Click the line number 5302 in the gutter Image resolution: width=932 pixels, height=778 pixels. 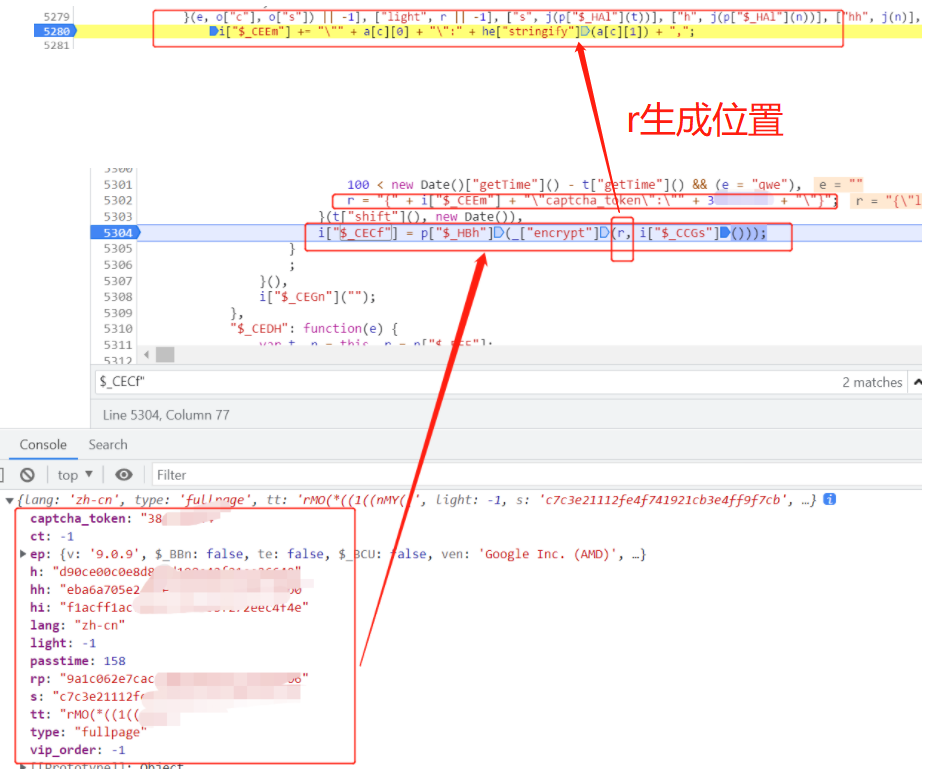118,200
